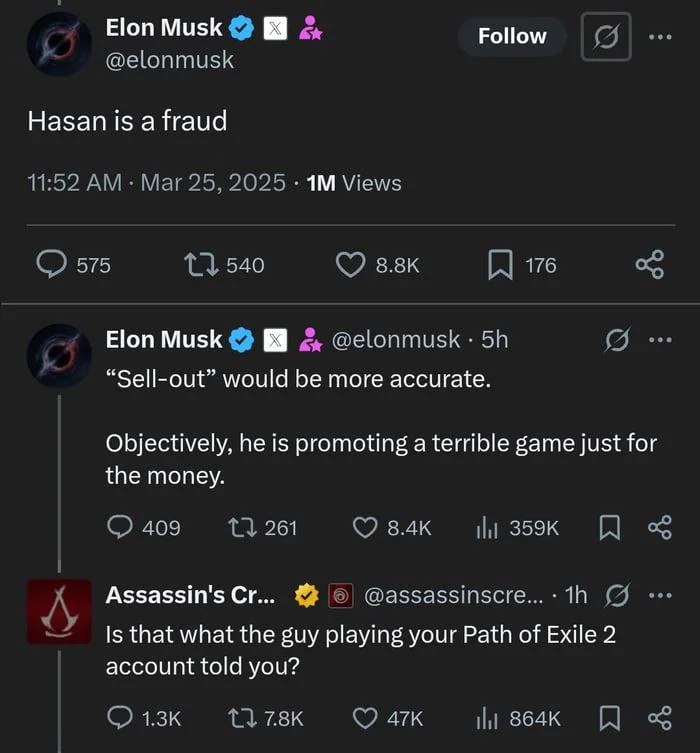Like the Assassin's Creed reply with 47K likes
This screenshot has width=700, height=753.
367,718
